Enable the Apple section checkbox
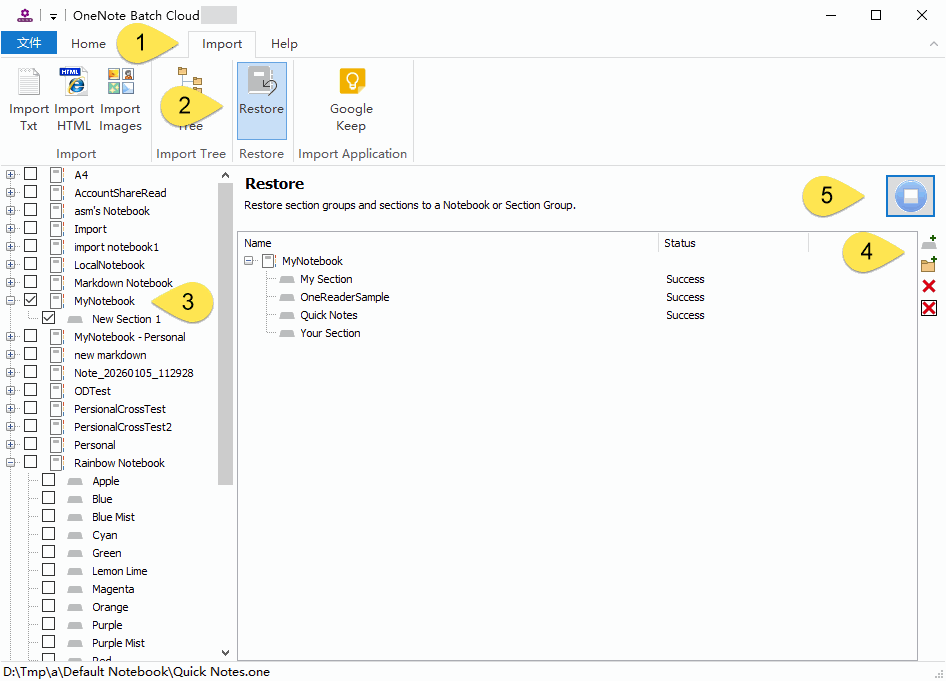The height and width of the screenshot is (681, 946). [49, 480]
